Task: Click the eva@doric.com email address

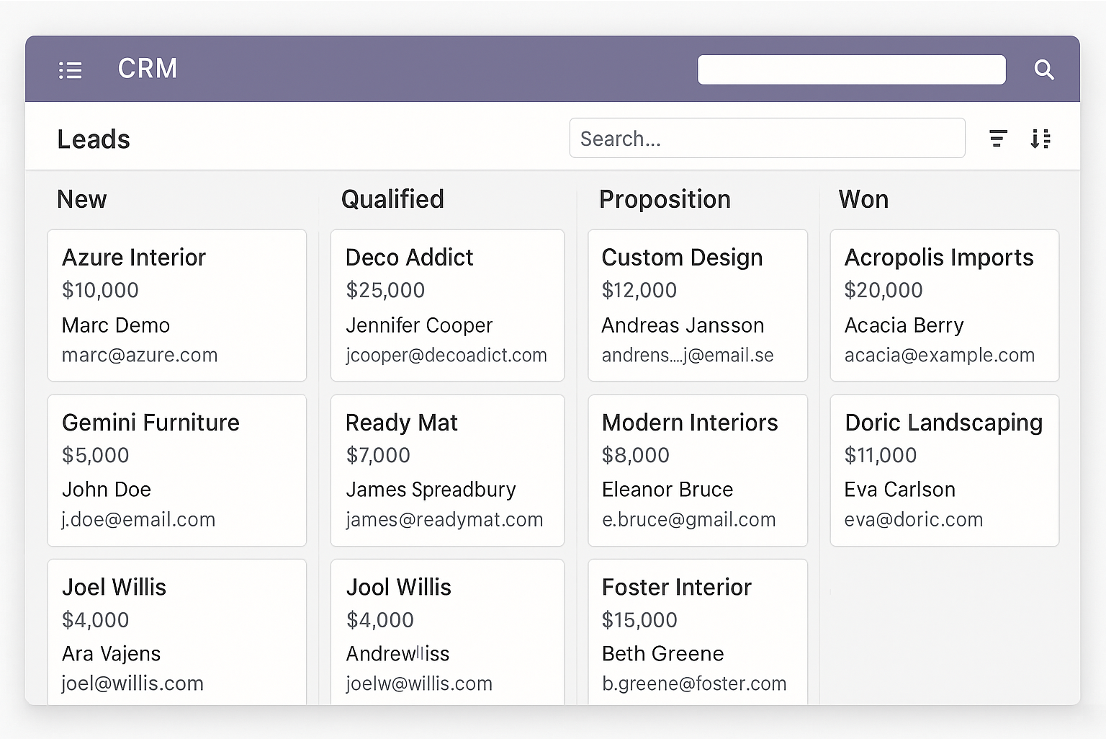Action: click(913, 519)
